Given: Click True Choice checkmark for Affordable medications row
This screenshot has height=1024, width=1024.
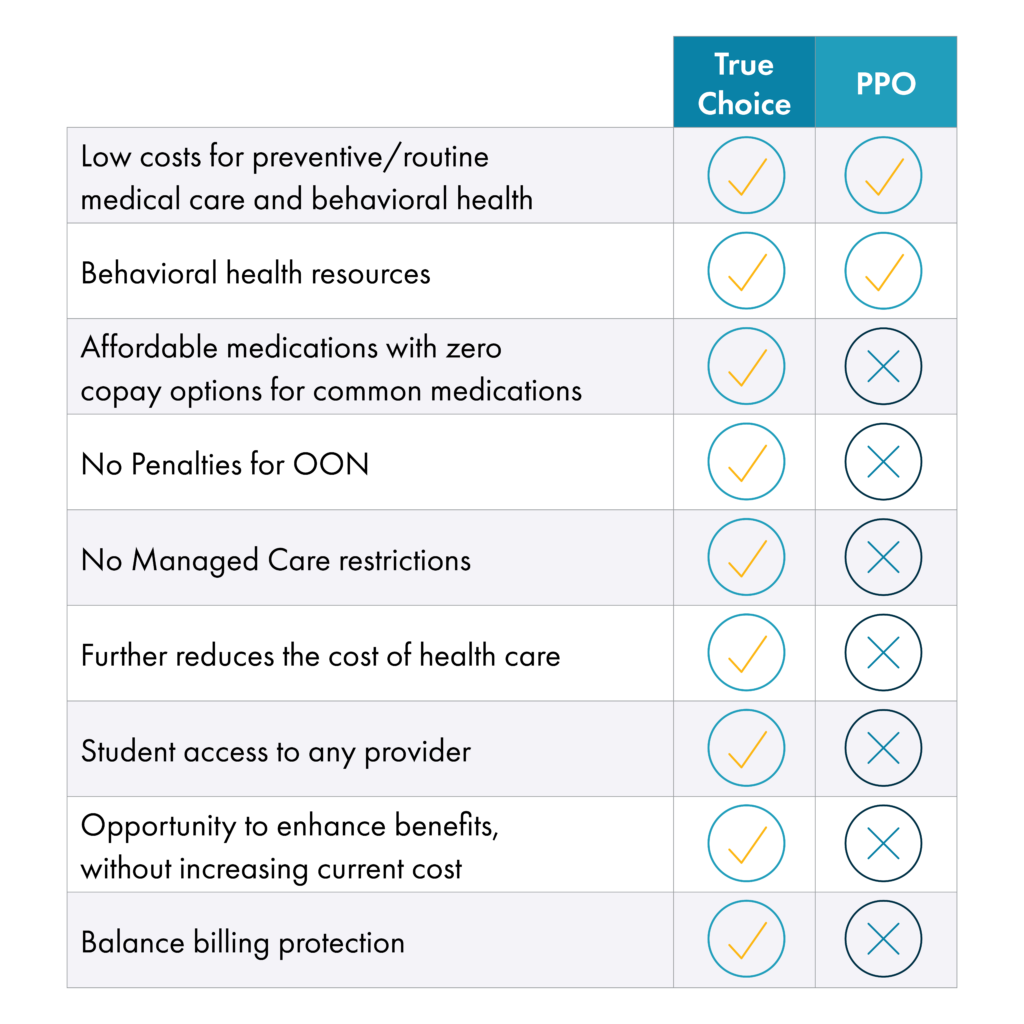Looking at the screenshot, I should (x=746, y=367).
